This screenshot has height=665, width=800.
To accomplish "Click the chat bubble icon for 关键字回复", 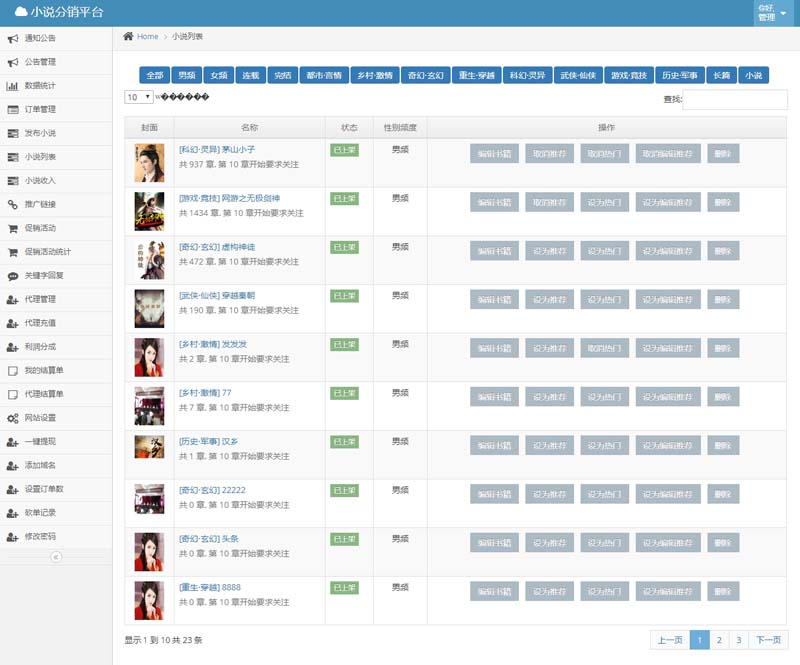I will coord(13,276).
